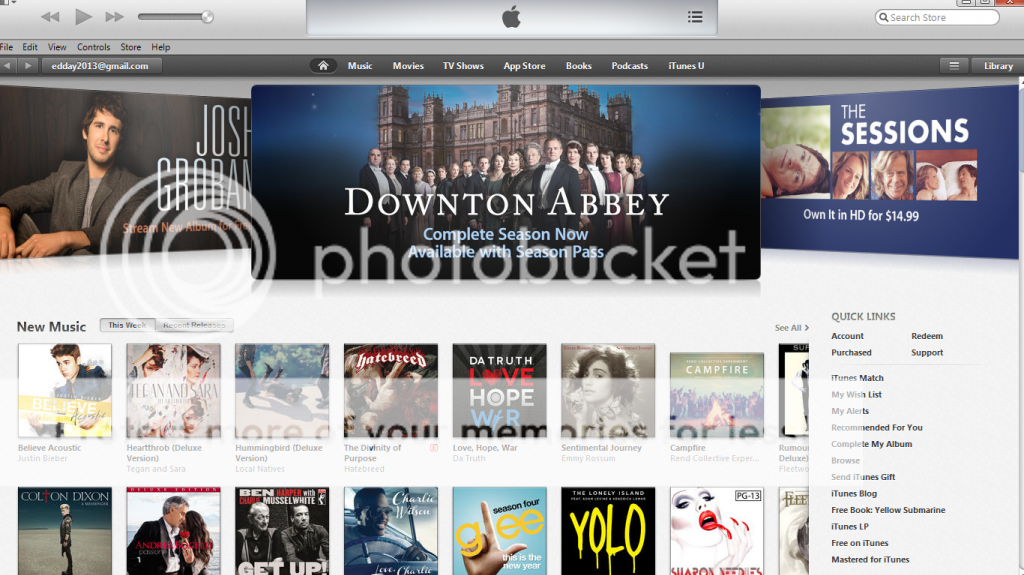Open the Controls menu
1024x575 pixels.
pyautogui.click(x=93, y=47)
